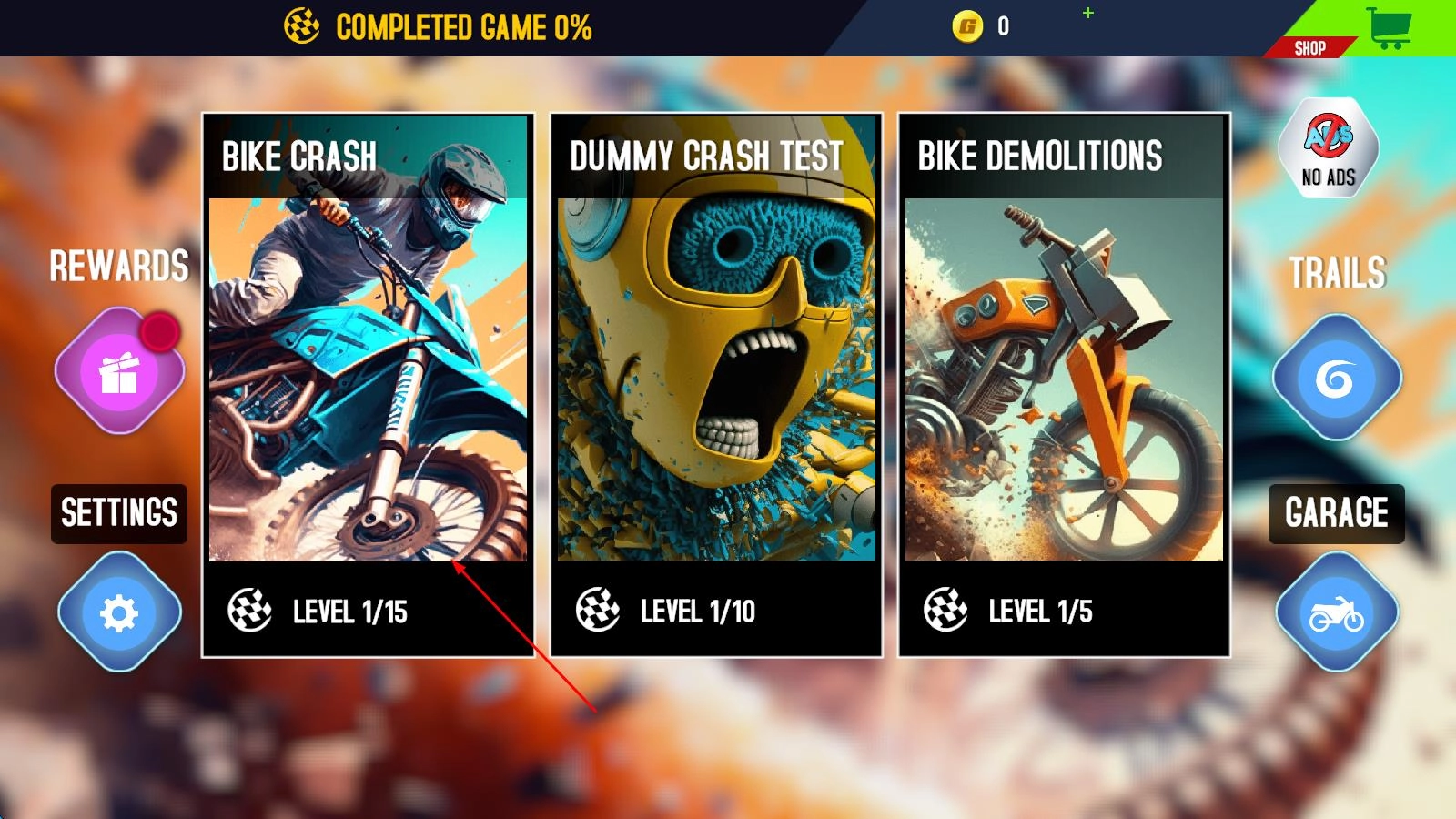Select the Dummy Crash Test card
The height and width of the screenshot is (819, 1456).
point(716,384)
